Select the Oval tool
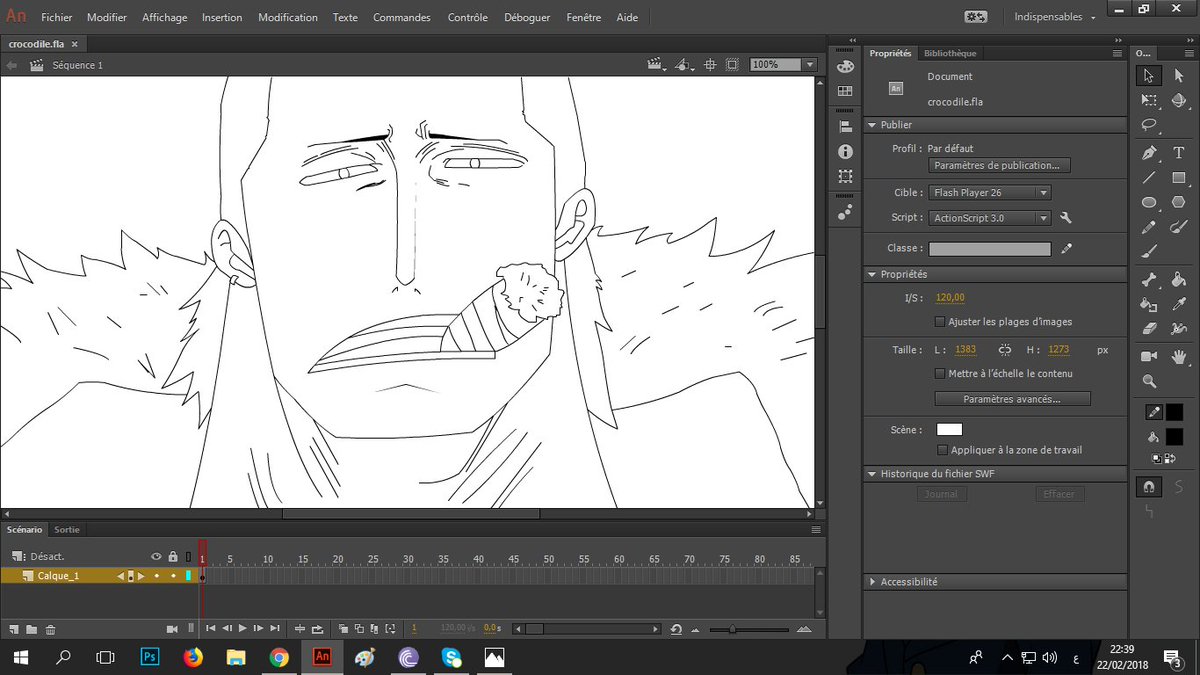This screenshot has width=1200, height=675. (1150, 203)
